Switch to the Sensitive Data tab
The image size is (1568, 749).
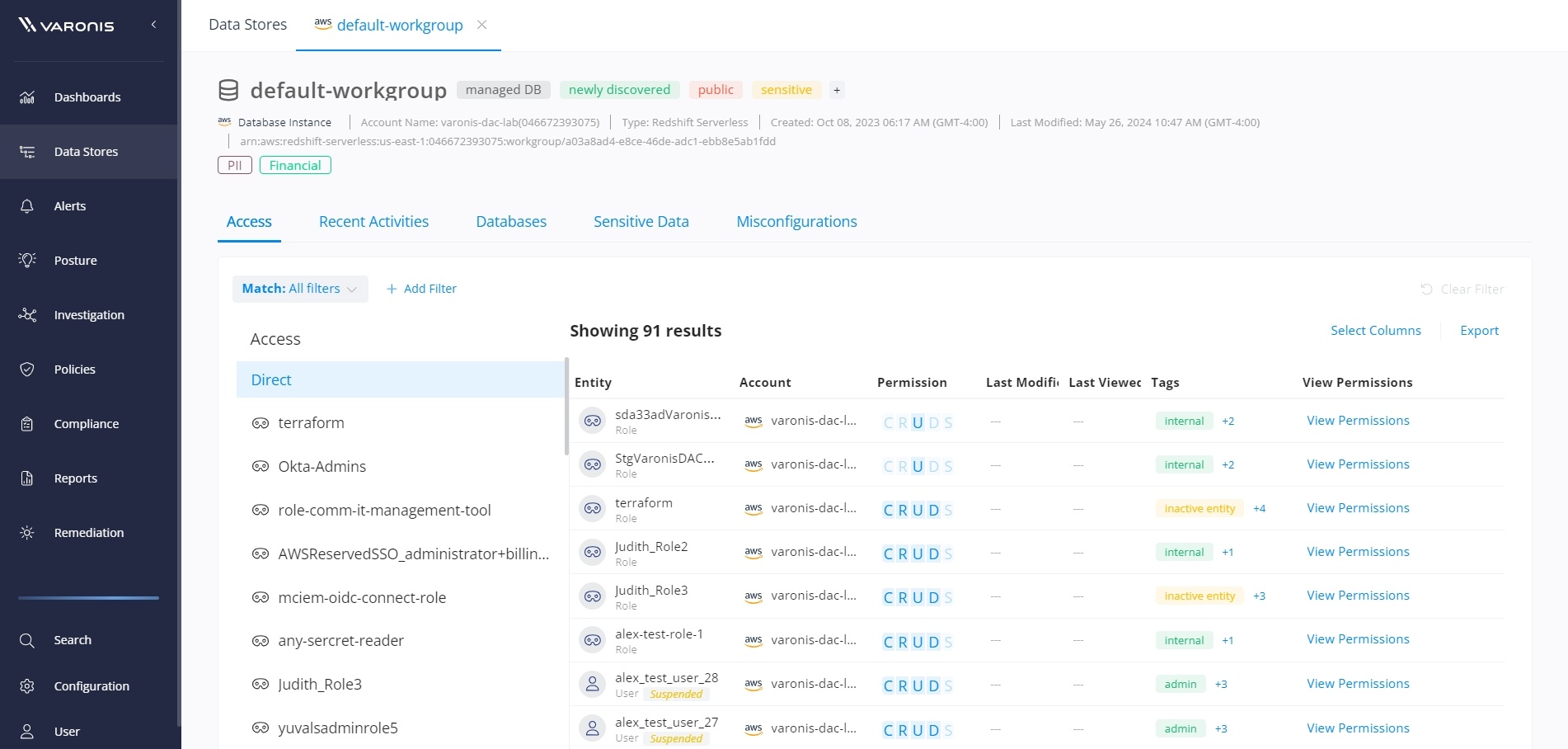(641, 221)
